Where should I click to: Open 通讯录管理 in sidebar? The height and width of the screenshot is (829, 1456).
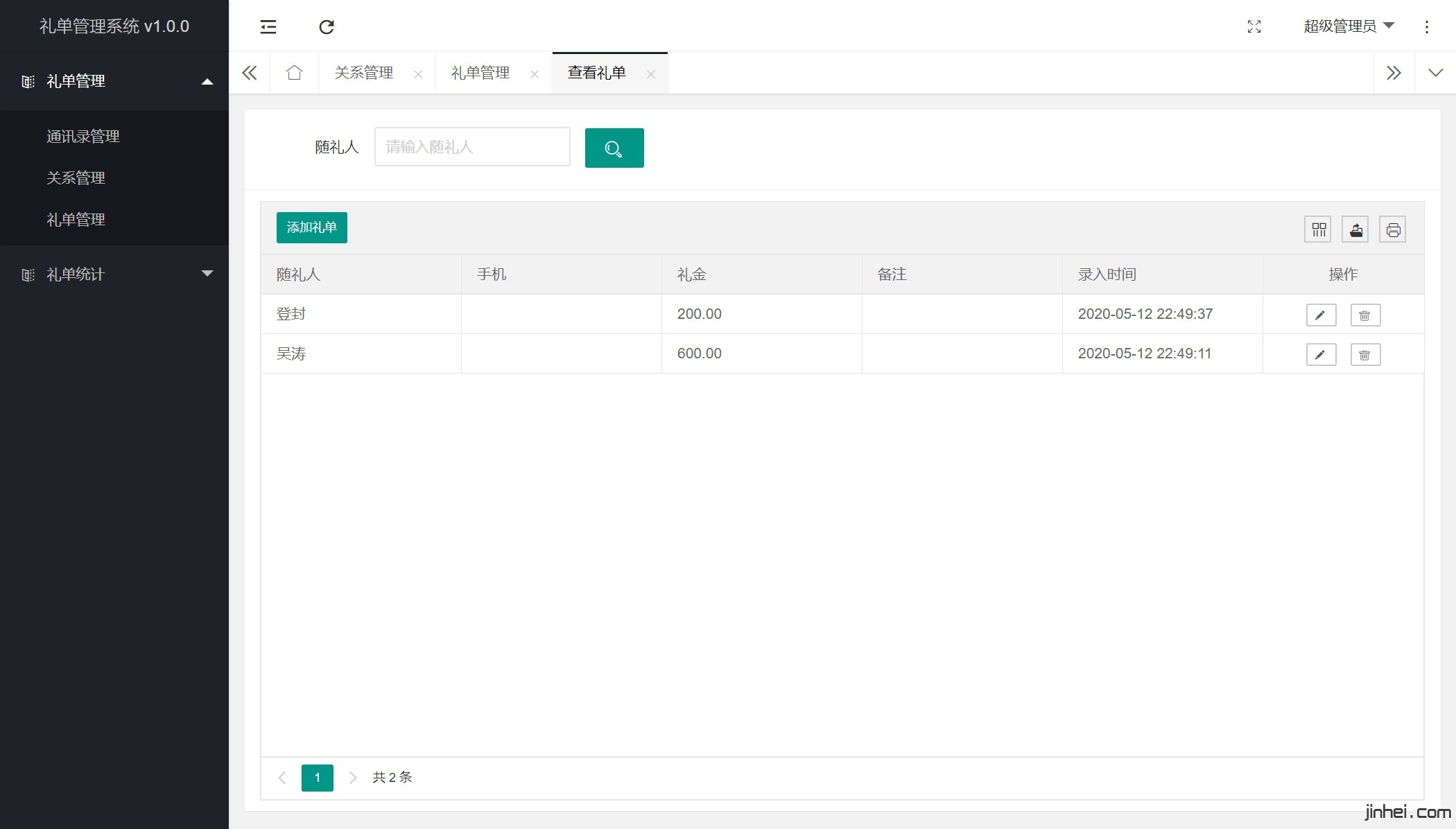click(83, 137)
